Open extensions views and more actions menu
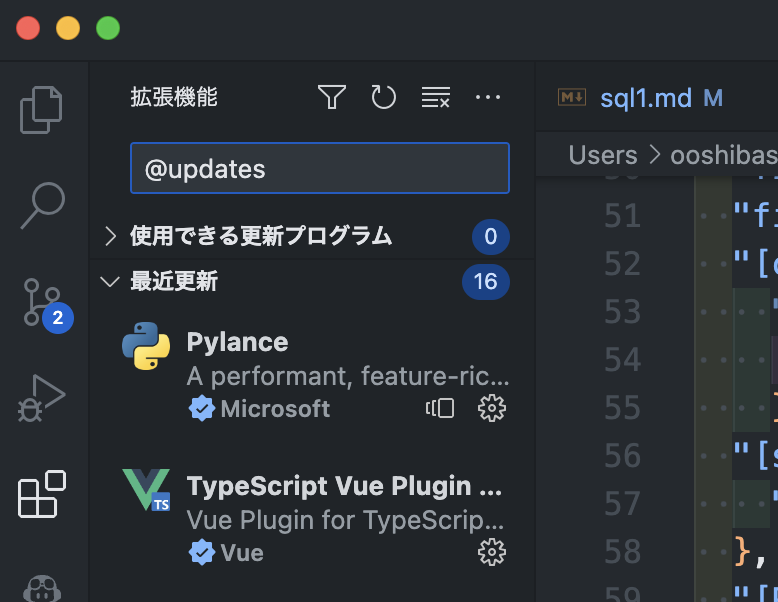 [488, 97]
